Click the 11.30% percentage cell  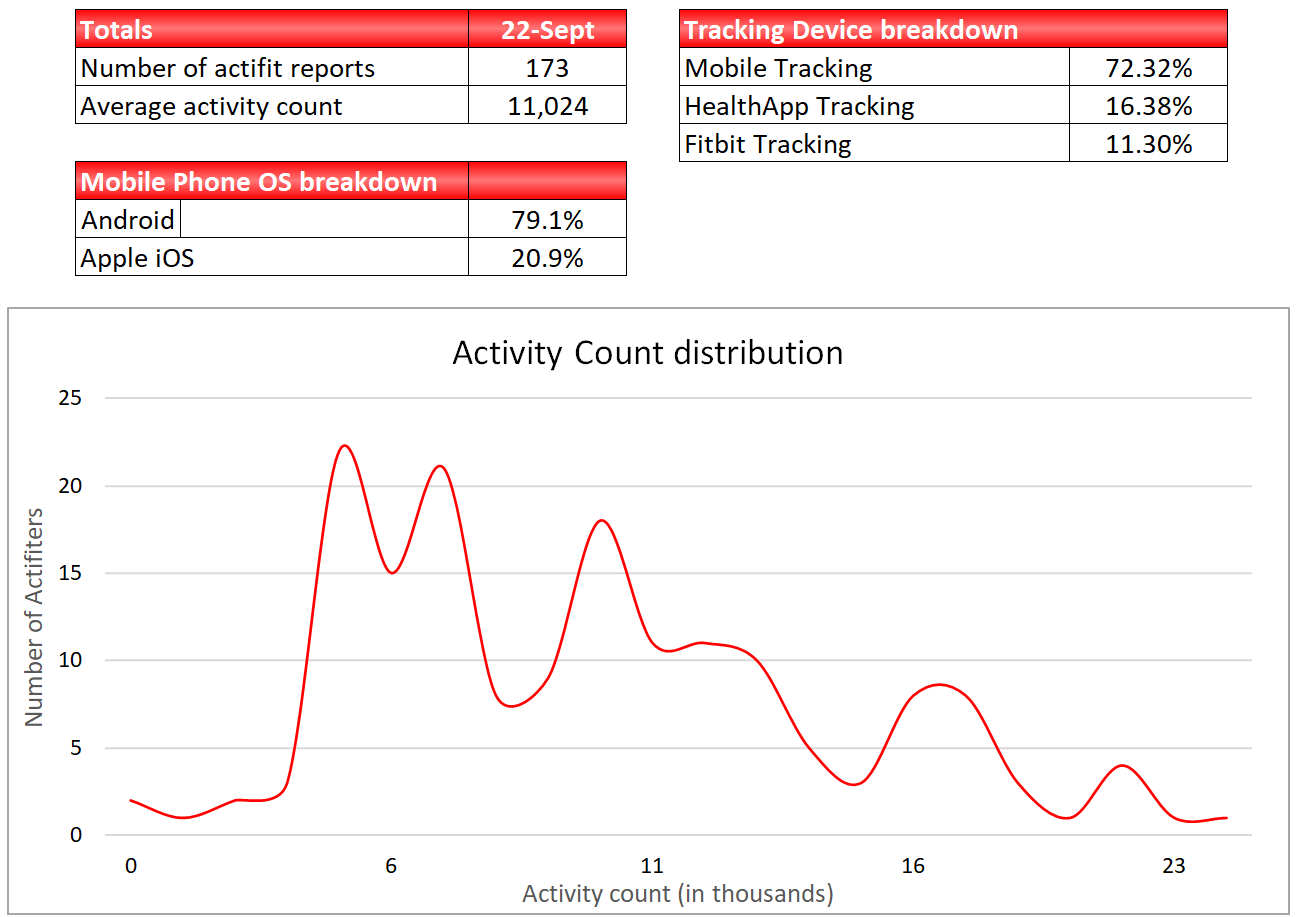coord(1148,143)
